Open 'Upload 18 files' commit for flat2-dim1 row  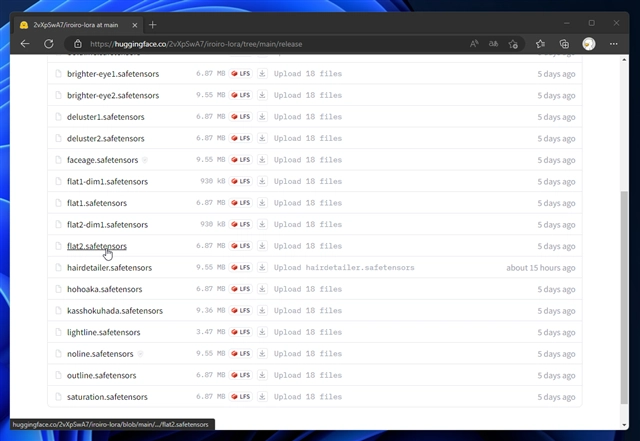pyautogui.click(x=308, y=224)
